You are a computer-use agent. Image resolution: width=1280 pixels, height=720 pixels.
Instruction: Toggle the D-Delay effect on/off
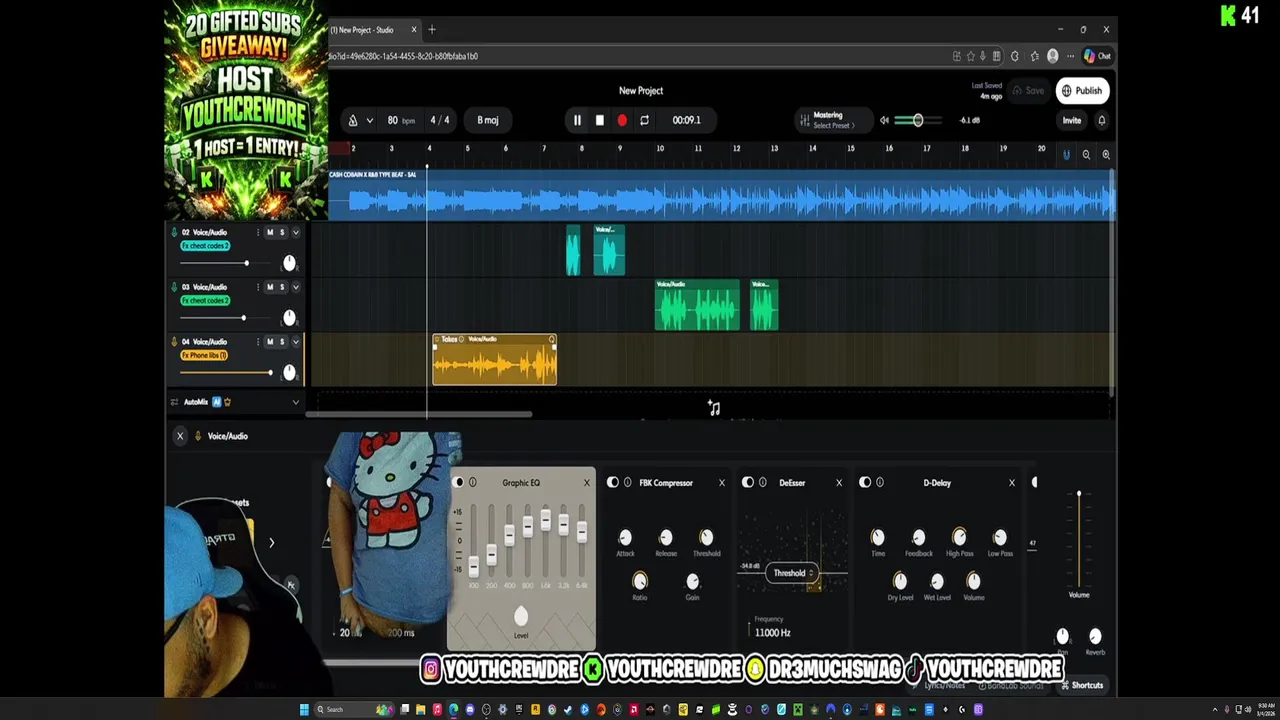[865, 483]
